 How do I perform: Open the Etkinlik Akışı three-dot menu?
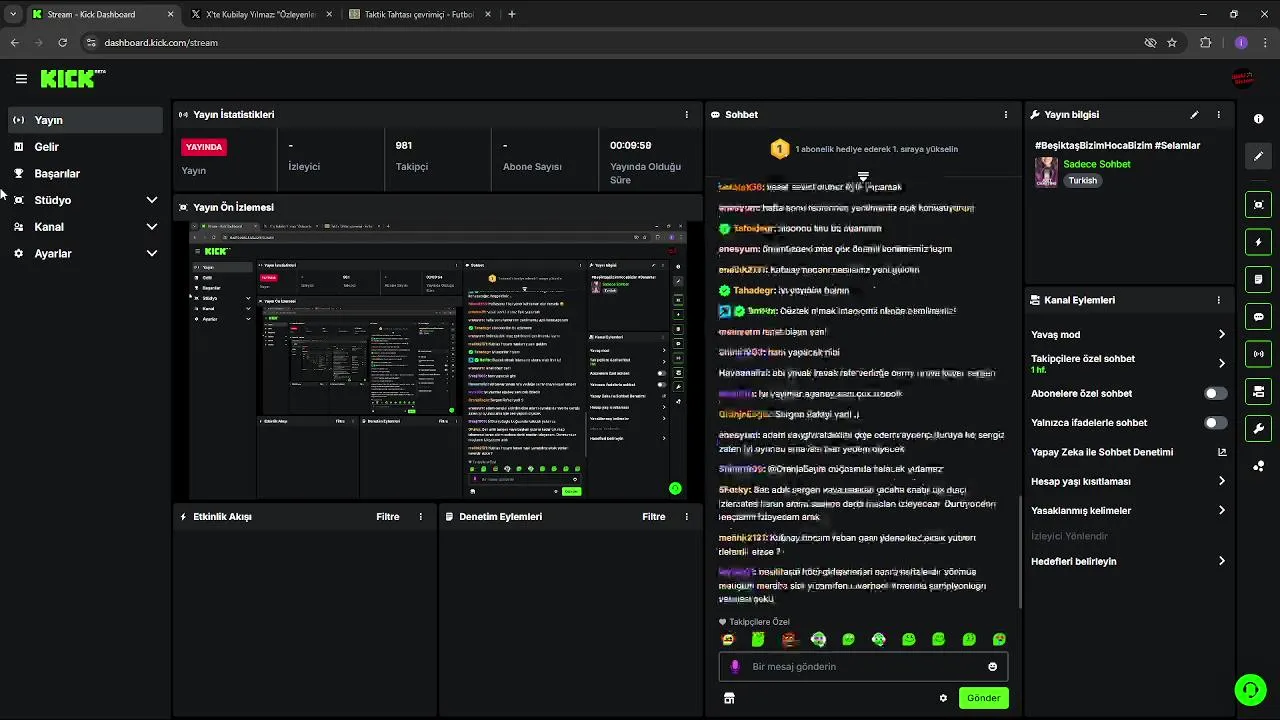coord(420,517)
